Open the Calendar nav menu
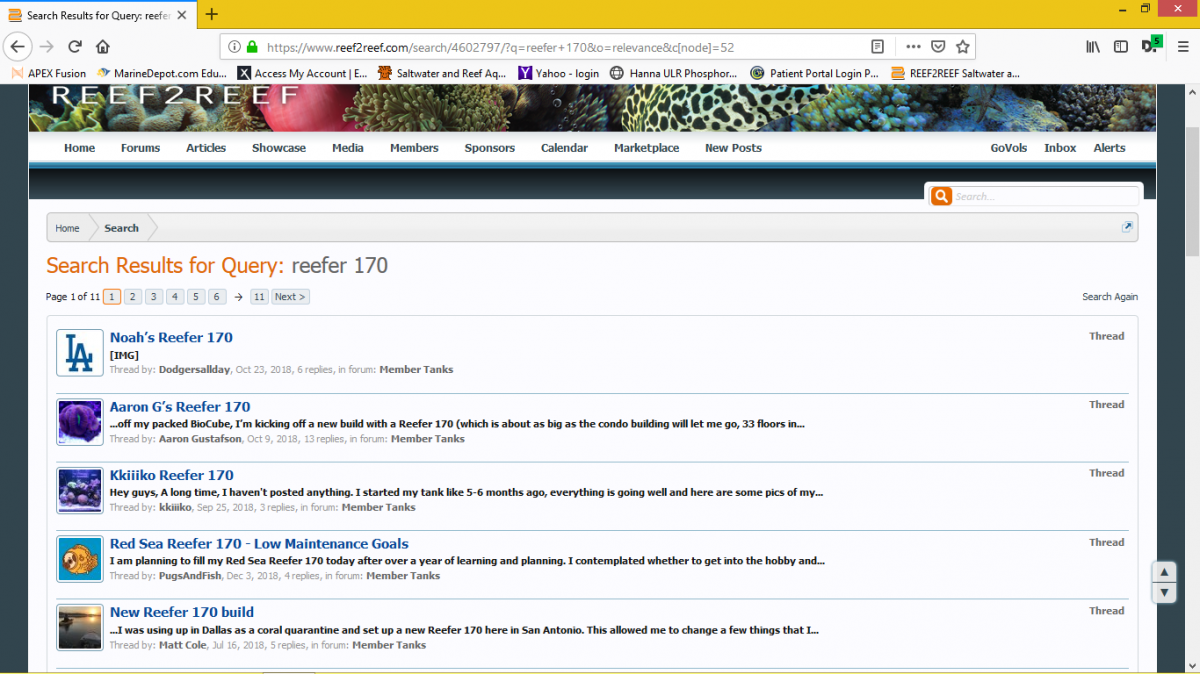 tap(564, 148)
